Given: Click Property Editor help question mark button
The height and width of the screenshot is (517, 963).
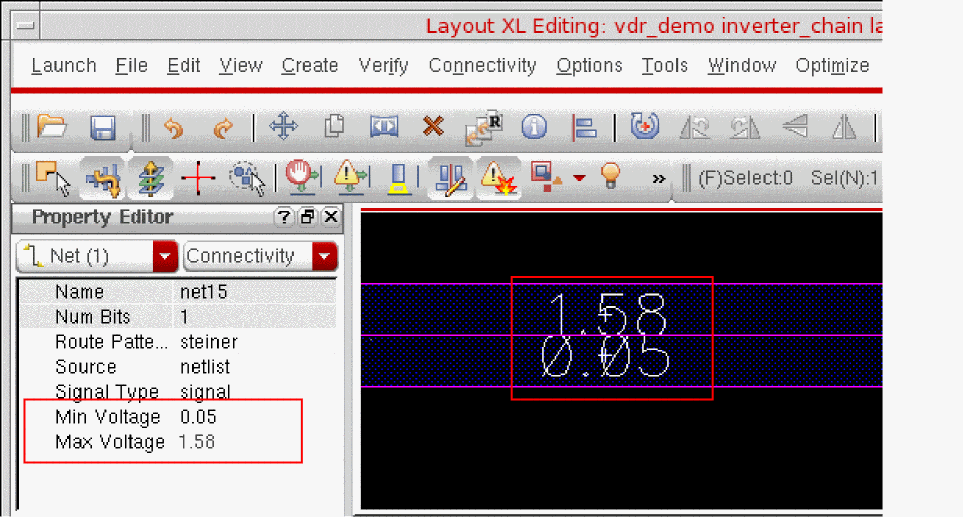Looking at the screenshot, I should click(283, 217).
